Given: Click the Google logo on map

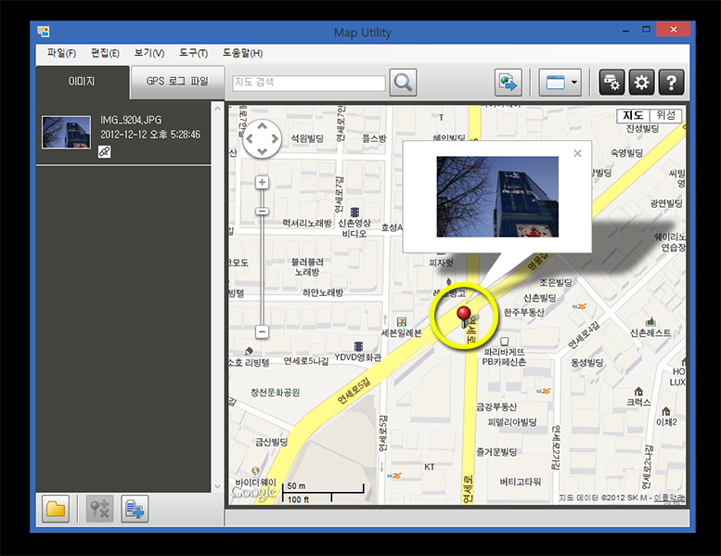Looking at the screenshot, I should coord(253,493).
